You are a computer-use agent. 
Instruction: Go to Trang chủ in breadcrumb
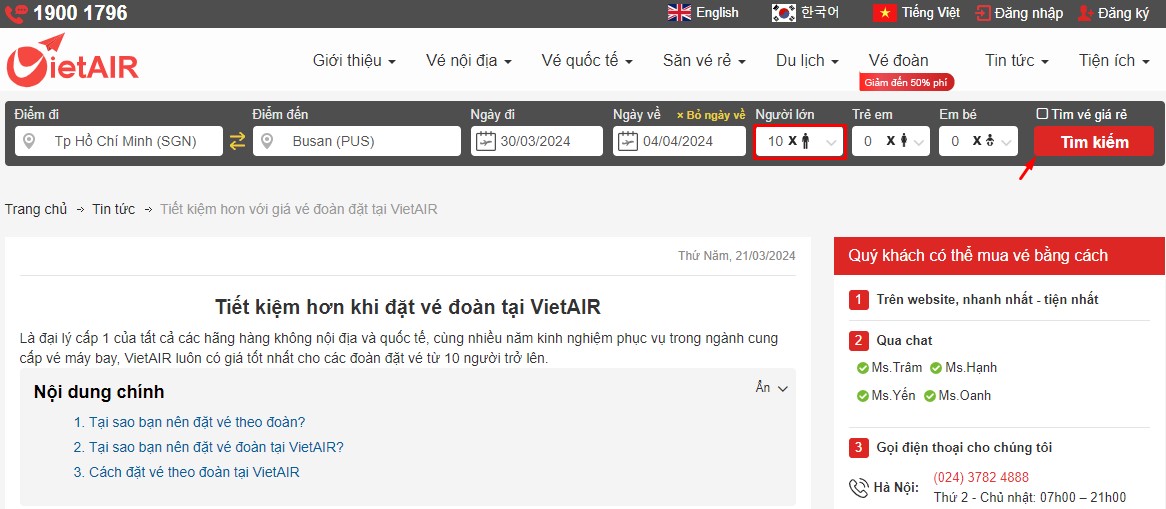click(x=36, y=209)
